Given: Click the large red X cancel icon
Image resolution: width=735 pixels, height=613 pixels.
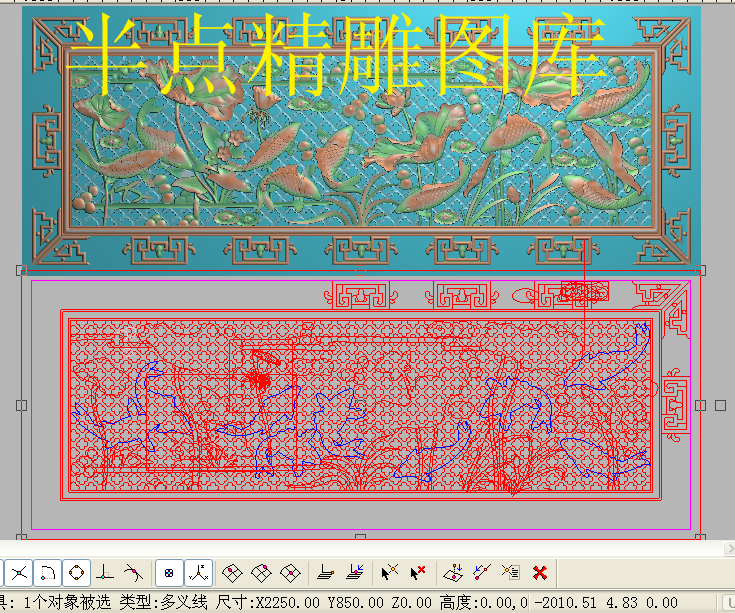Looking at the screenshot, I should coord(540,573).
